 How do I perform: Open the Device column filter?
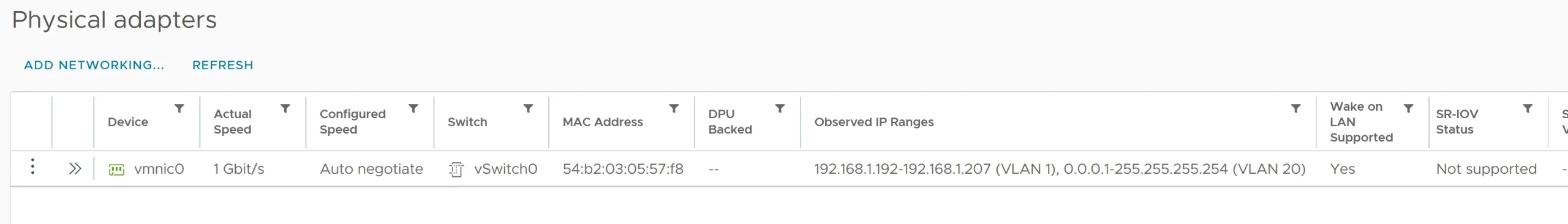(179, 108)
